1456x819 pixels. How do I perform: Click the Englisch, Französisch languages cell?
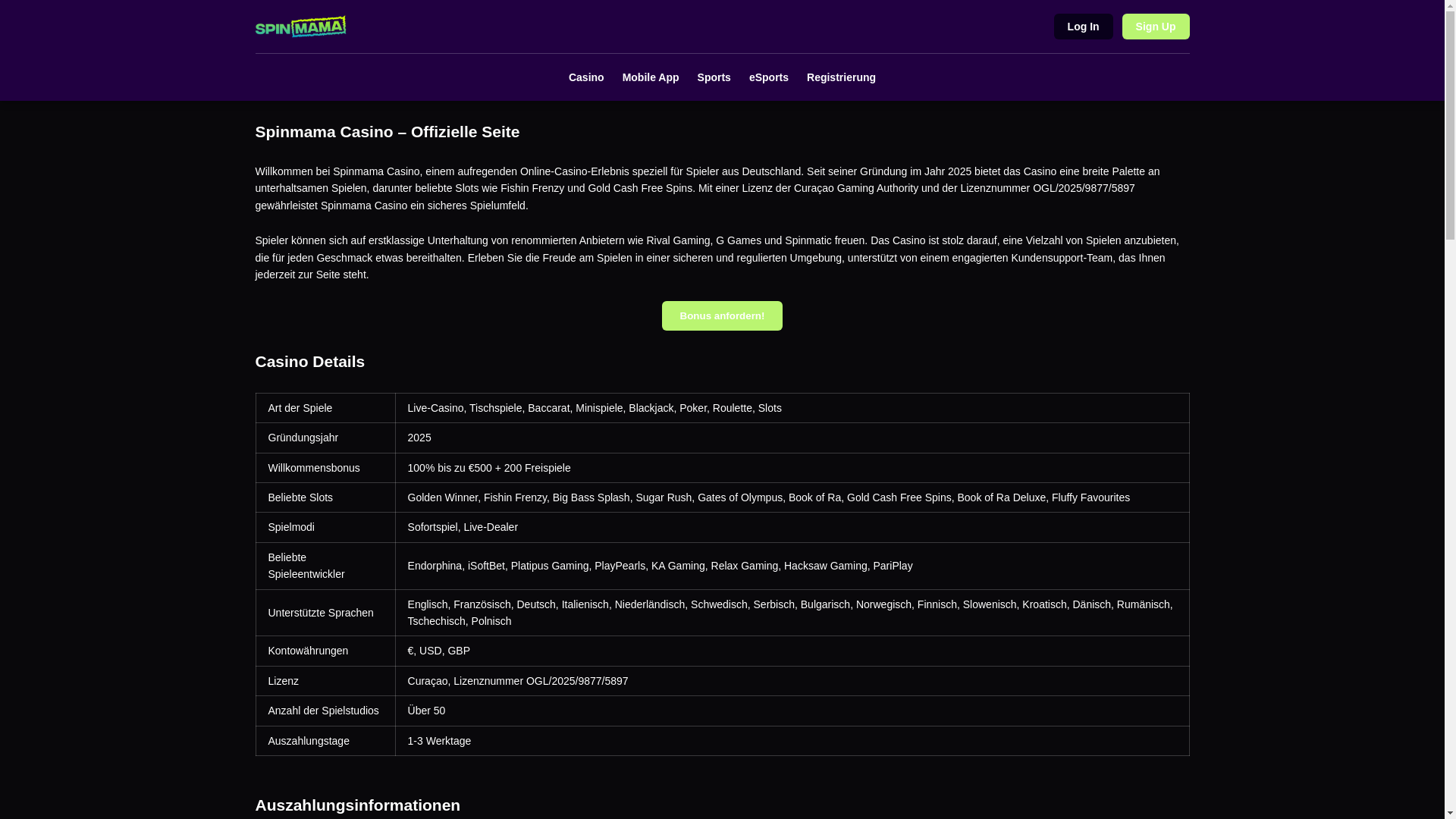pos(792,613)
